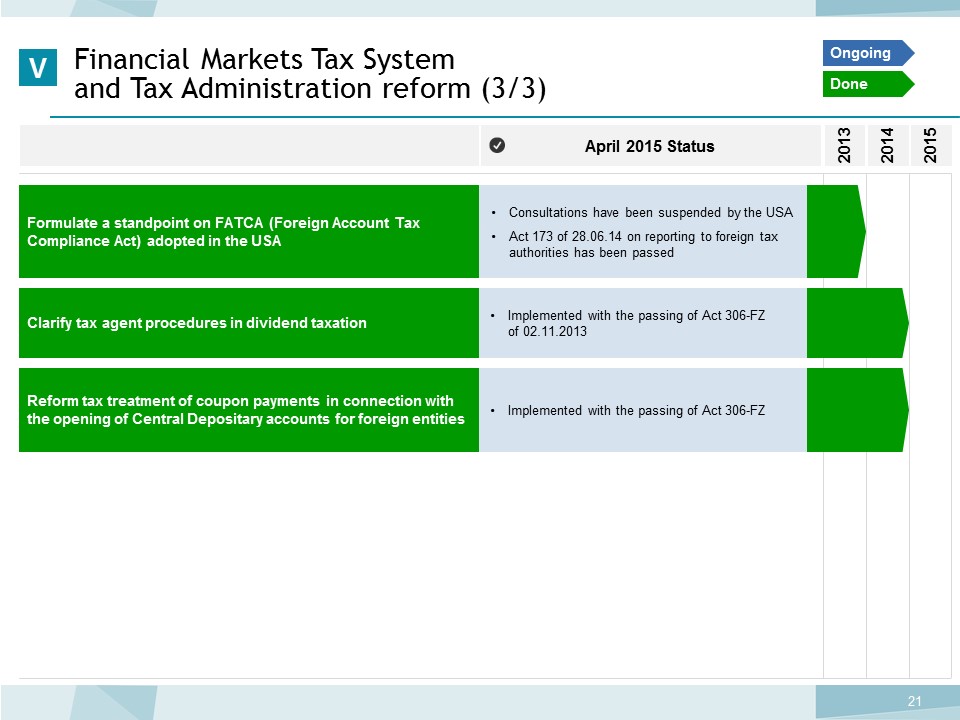Viewport: 960px width, 720px height.
Task: Click the 2013 year column header
Action: pyautogui.click(x=844, y=146)
